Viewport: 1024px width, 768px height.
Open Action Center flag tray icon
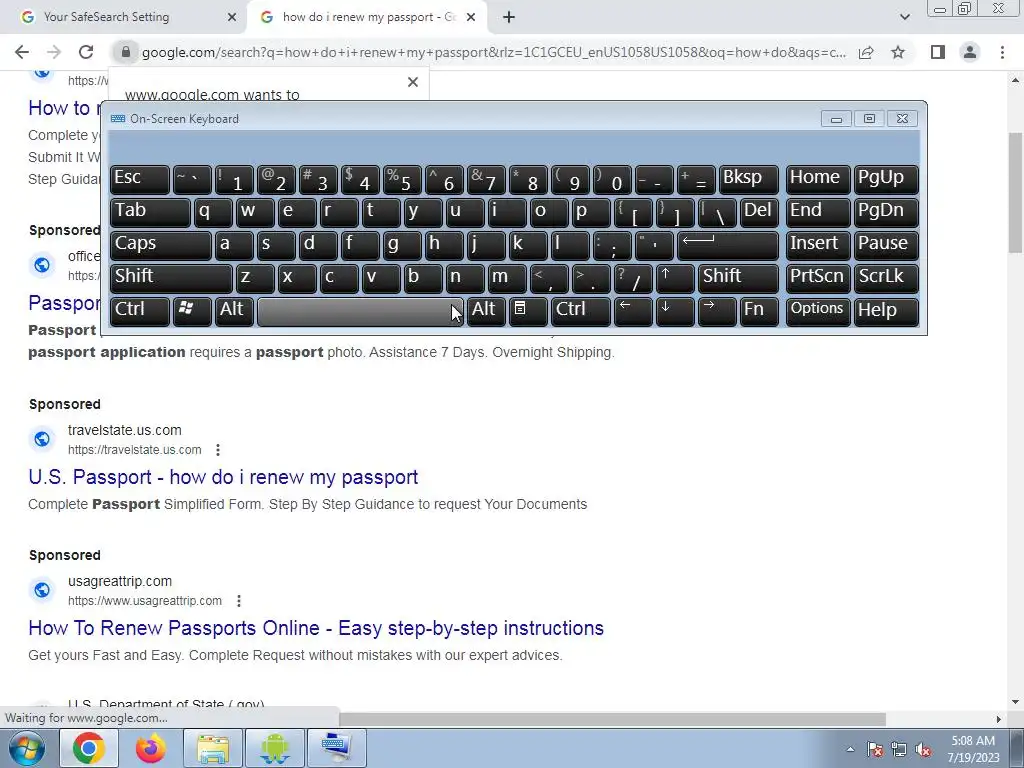point(875,750)
